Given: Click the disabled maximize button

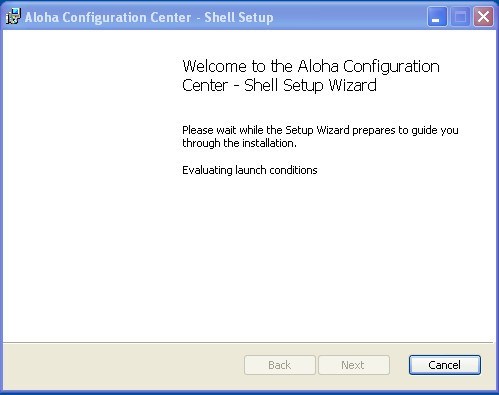Looking at the screenshot, I should tap(460, 17).
